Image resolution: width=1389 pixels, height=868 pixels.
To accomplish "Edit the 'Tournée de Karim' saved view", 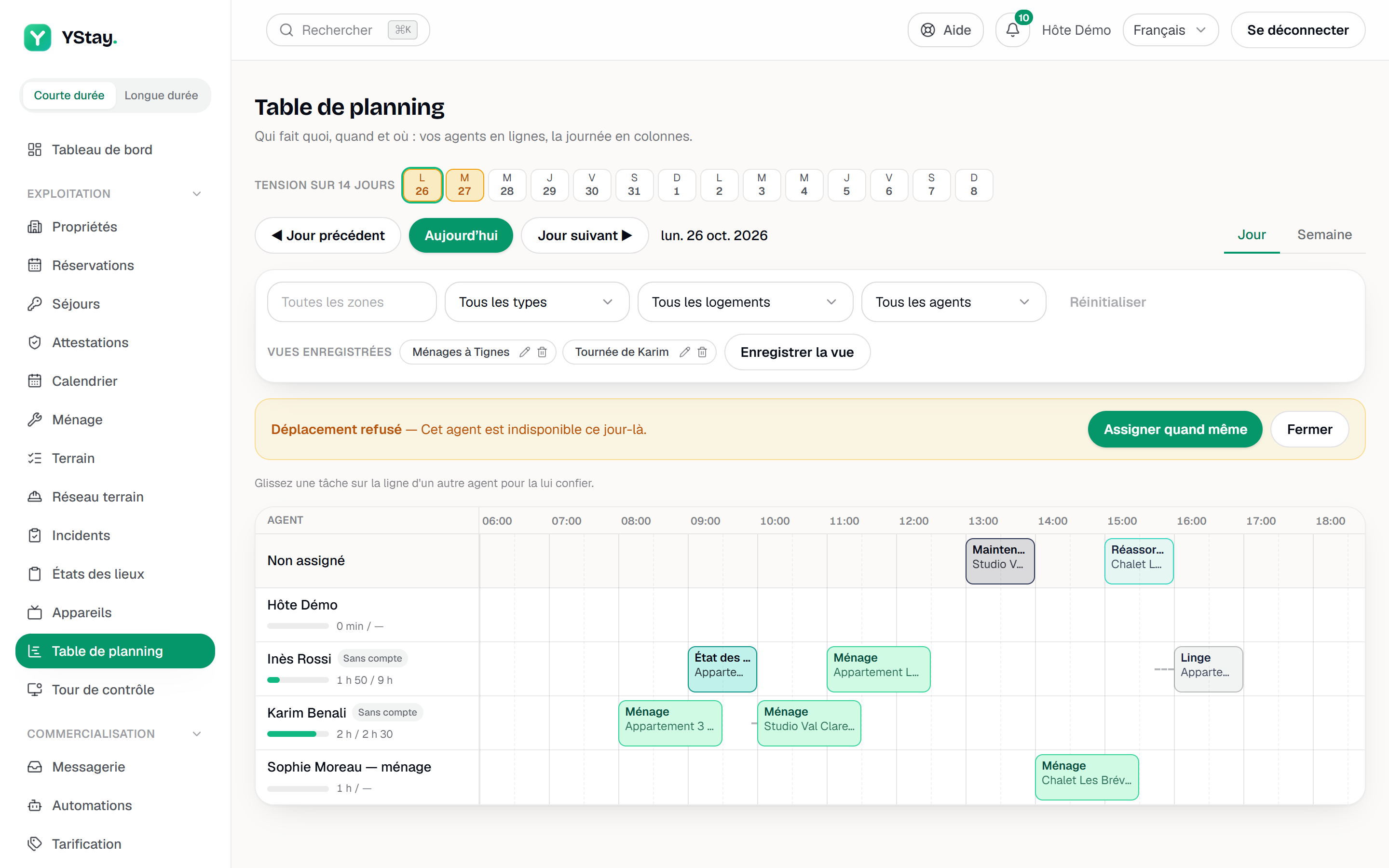I will 684,352.
